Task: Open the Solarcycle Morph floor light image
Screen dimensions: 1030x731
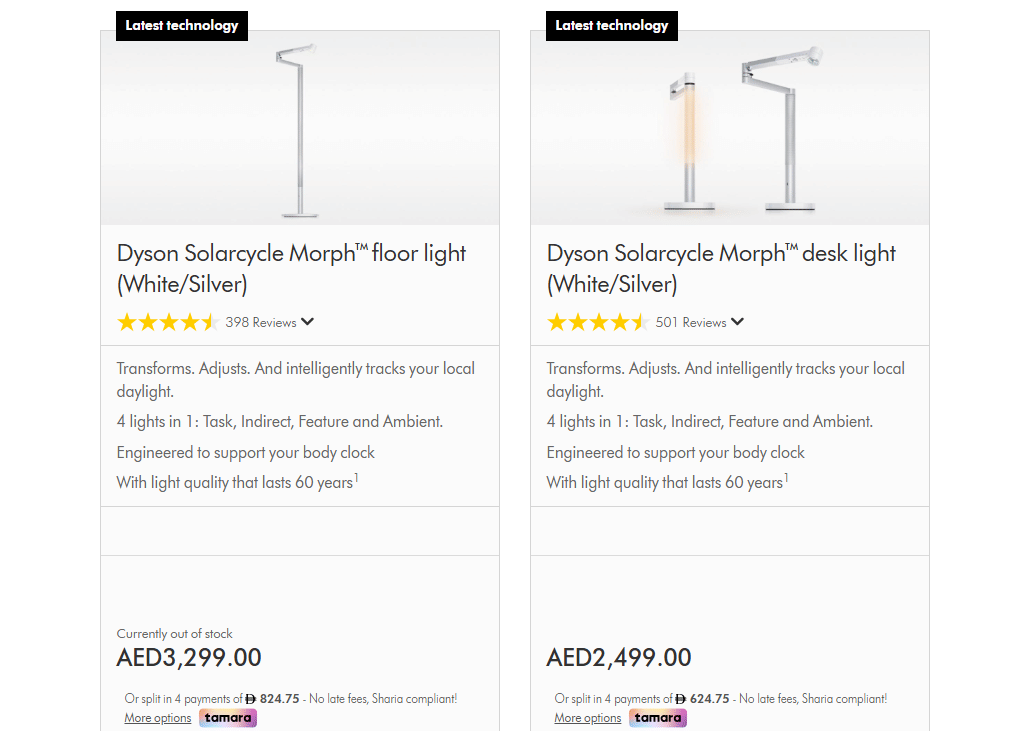Action: 298,130
